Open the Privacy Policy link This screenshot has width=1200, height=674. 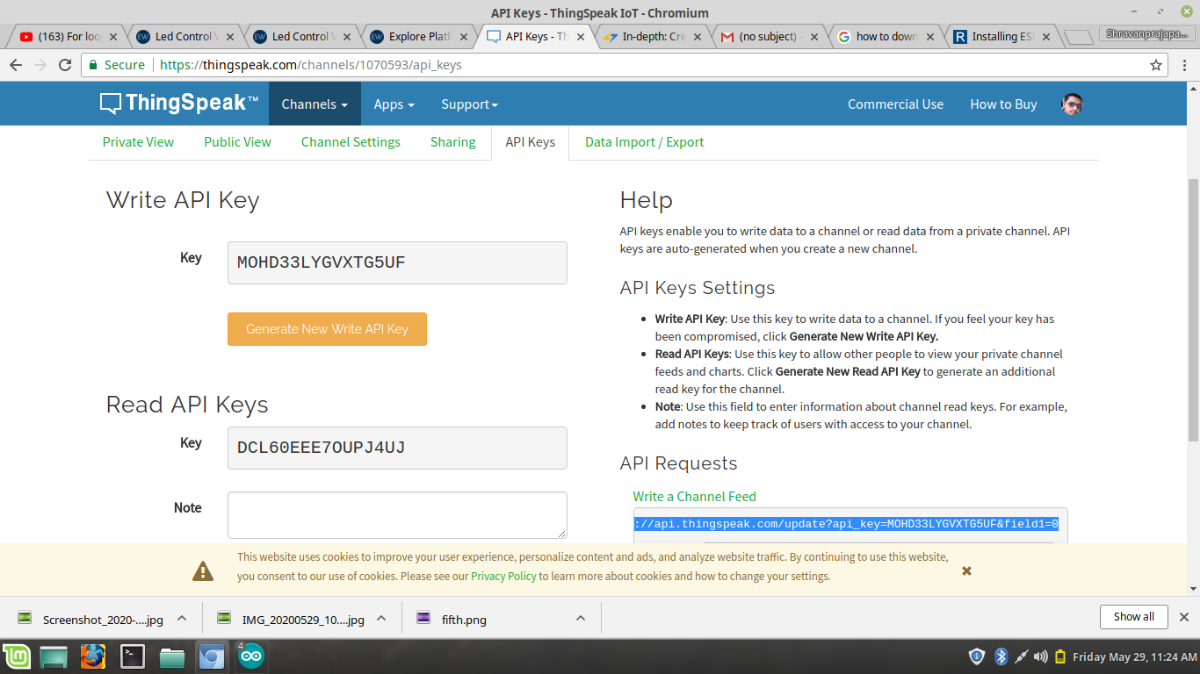tap(503, 576)
